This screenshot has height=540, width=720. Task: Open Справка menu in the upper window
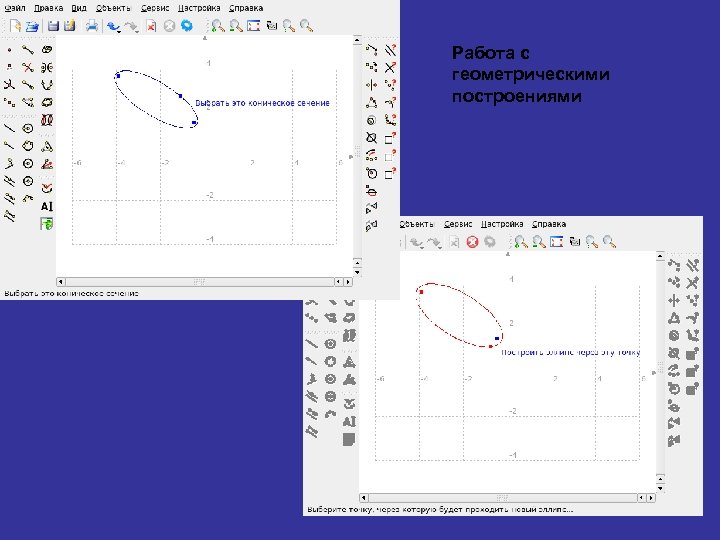(x=246, y=8)
